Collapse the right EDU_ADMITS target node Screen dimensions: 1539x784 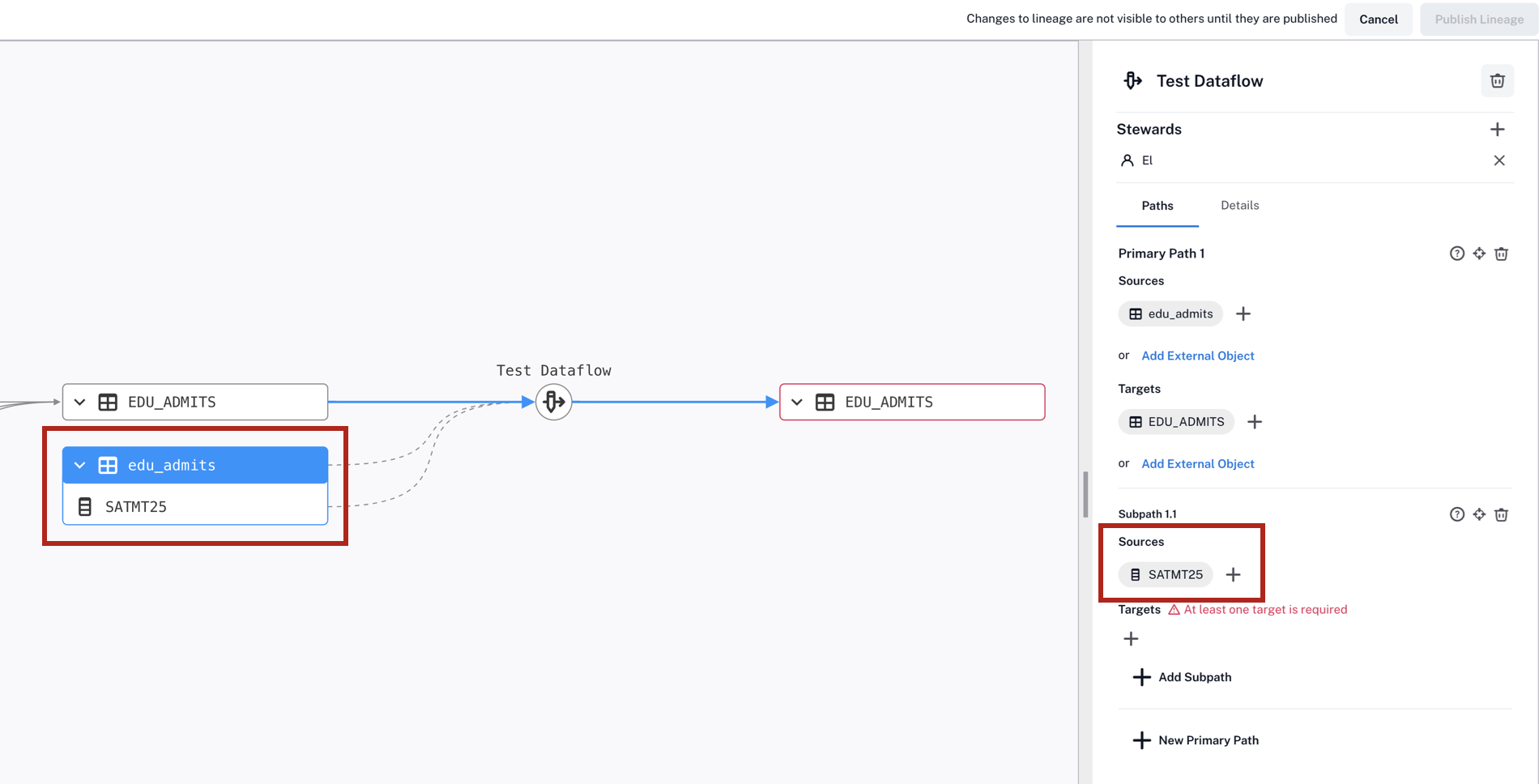point(797,402)
